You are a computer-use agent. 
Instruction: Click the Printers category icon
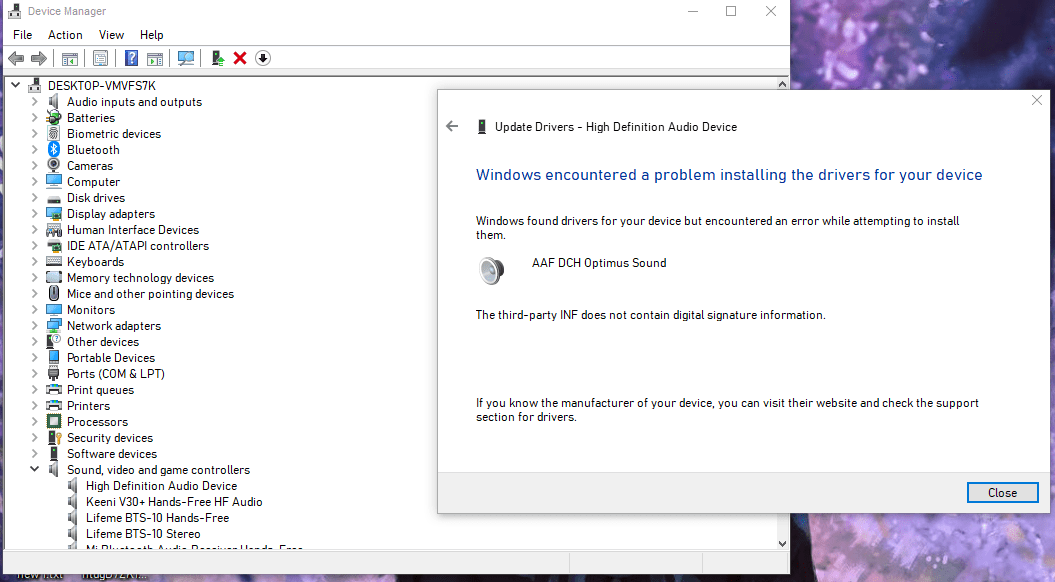(54, 406)
